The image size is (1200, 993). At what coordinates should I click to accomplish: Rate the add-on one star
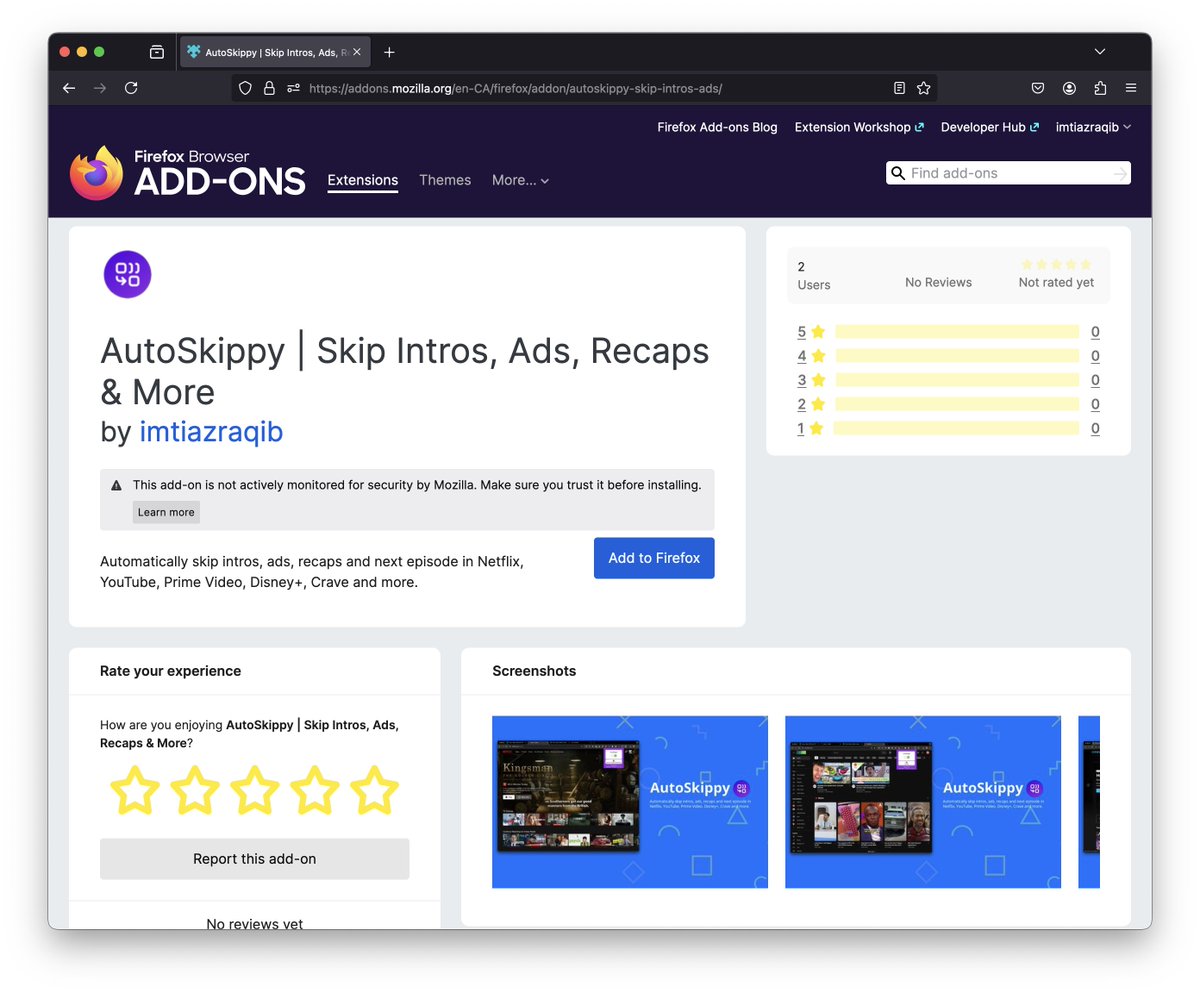135,790
